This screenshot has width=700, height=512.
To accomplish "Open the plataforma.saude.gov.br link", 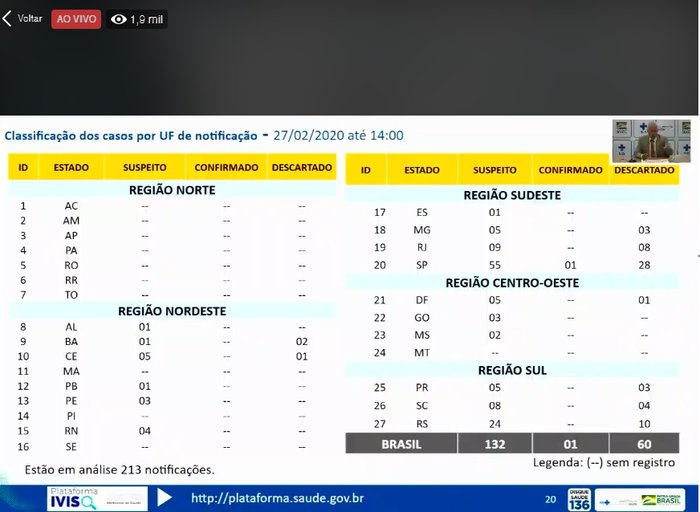I will pyautogui.click(x=277, y=498).
